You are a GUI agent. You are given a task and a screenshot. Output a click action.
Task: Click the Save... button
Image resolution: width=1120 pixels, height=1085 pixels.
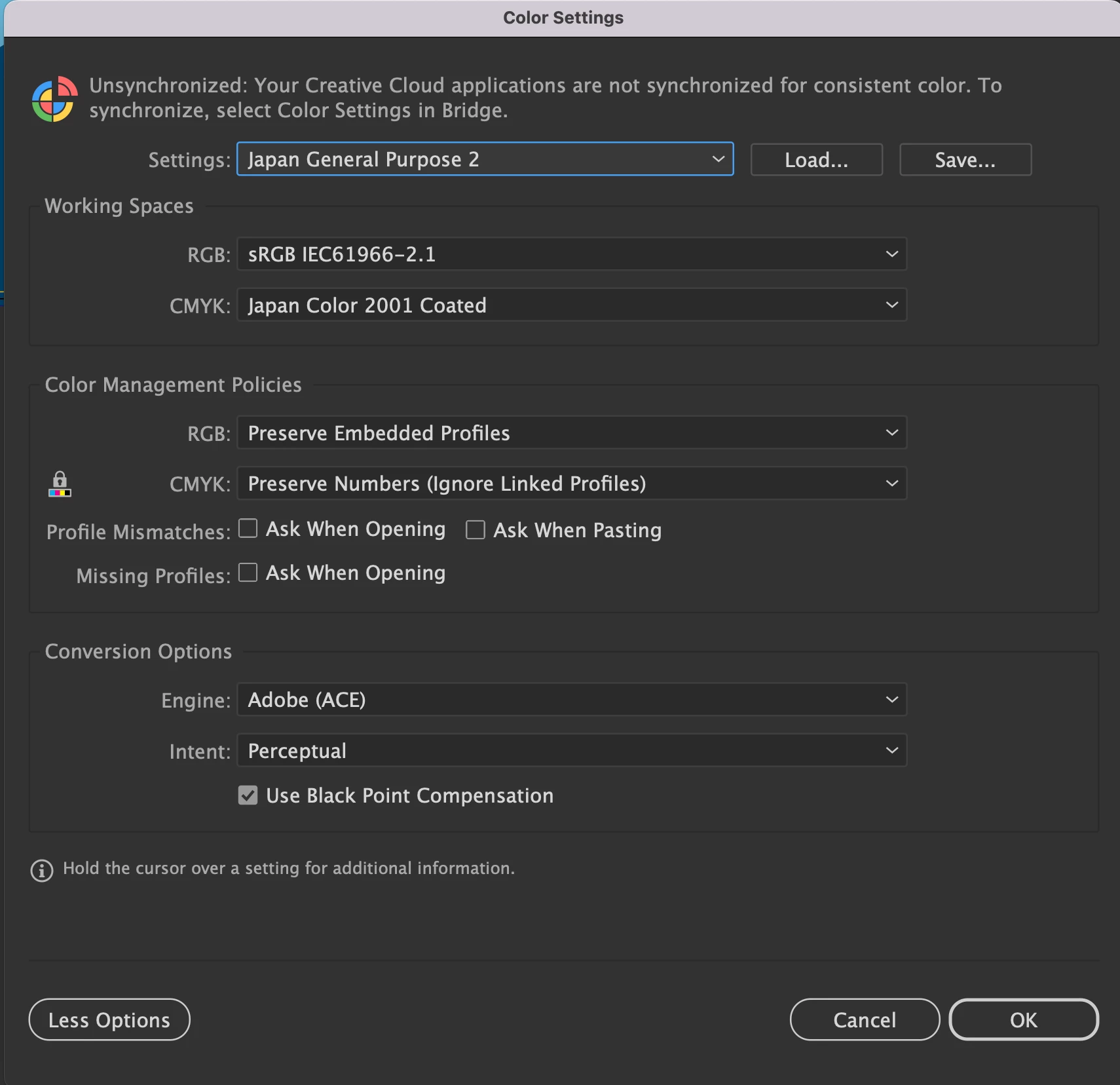pyautogui.click(x=965, y=160)
